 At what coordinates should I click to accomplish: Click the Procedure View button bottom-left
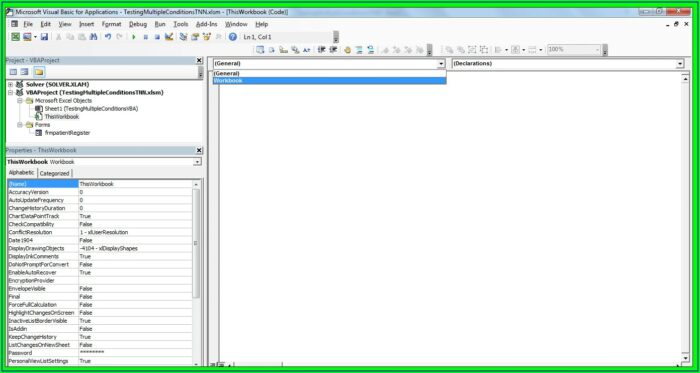pos(213,365)
